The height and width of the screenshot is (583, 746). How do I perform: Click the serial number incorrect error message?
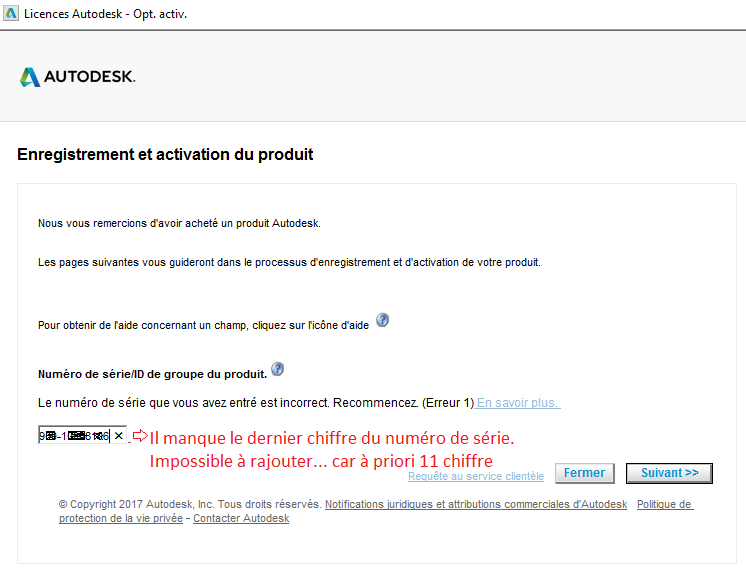click(256, 403)
